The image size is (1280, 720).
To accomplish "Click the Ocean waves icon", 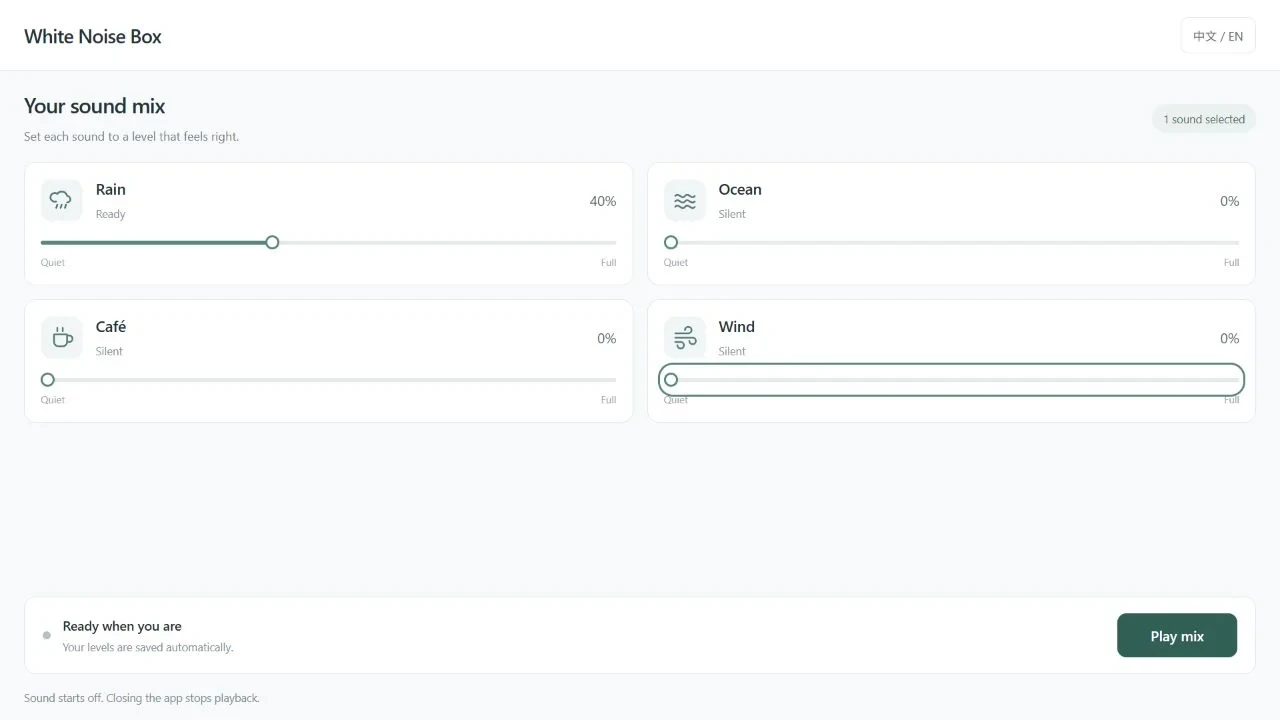I will click(684, 201).
